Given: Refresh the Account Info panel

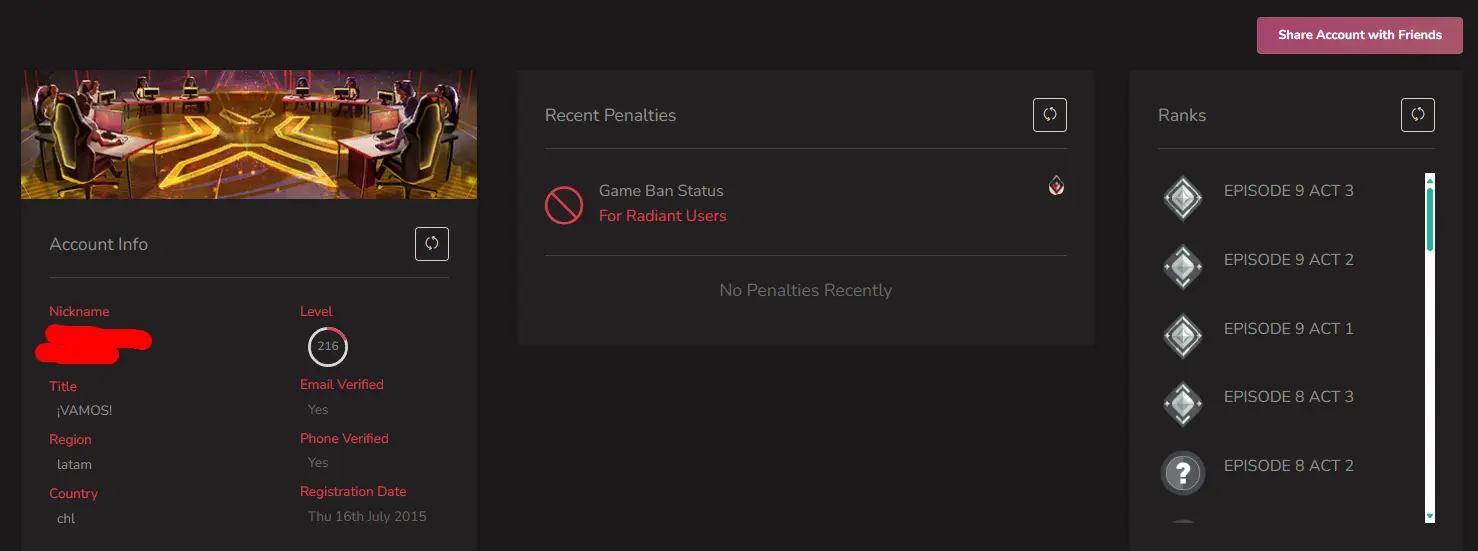Looking at the screenshot, I should (432, 244).
